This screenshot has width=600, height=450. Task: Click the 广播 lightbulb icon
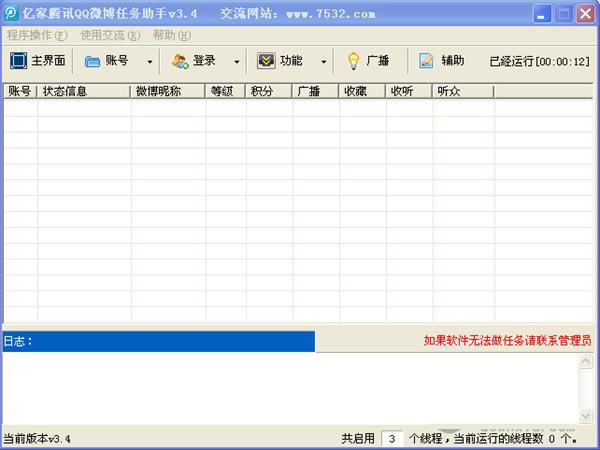[x=353, y=61]
